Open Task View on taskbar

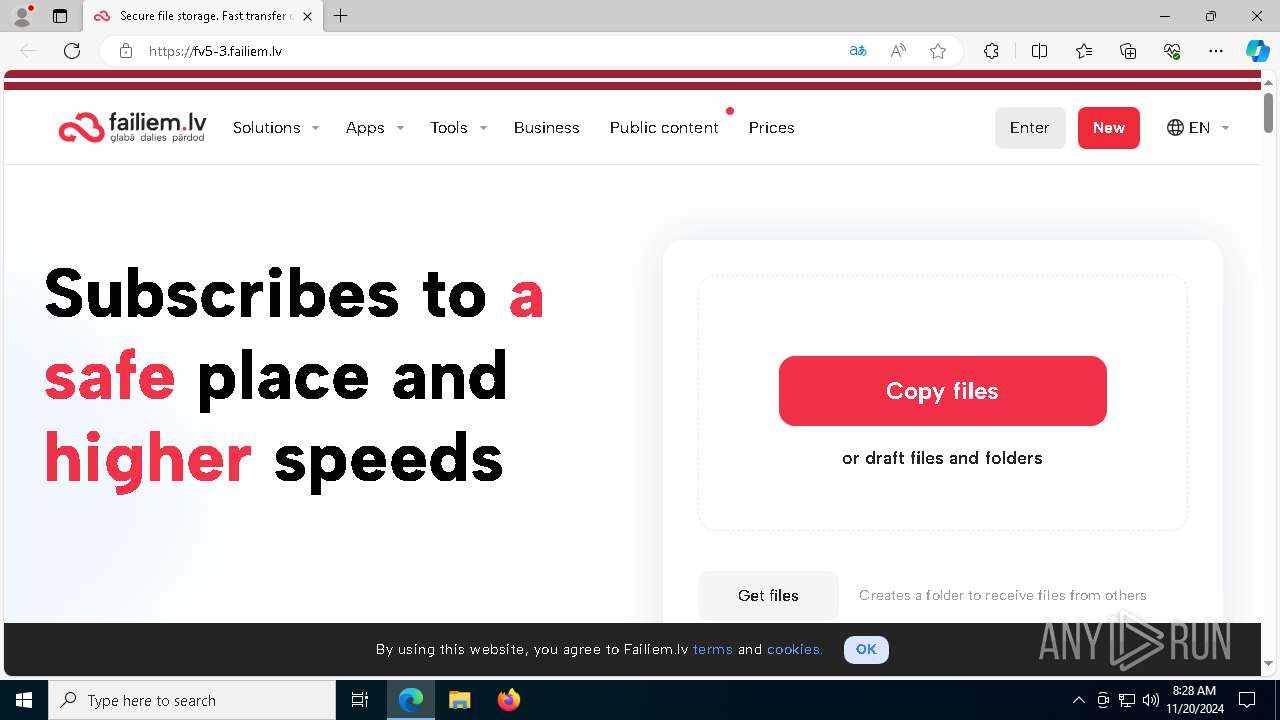click(360, 700)
